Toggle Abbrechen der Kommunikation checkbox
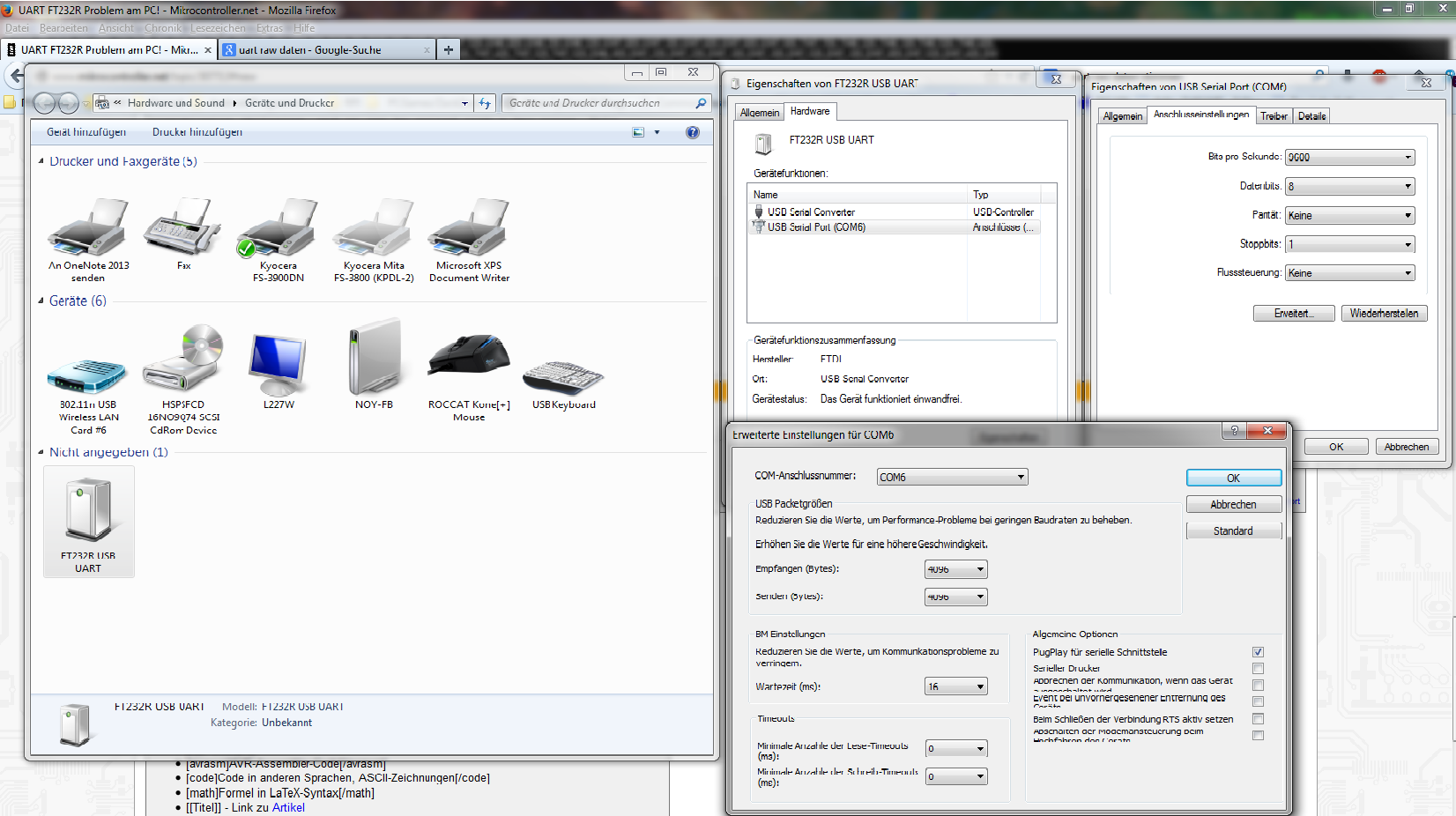The width and height of the screenshot is (1456, 816). (x=1258, y=686)
